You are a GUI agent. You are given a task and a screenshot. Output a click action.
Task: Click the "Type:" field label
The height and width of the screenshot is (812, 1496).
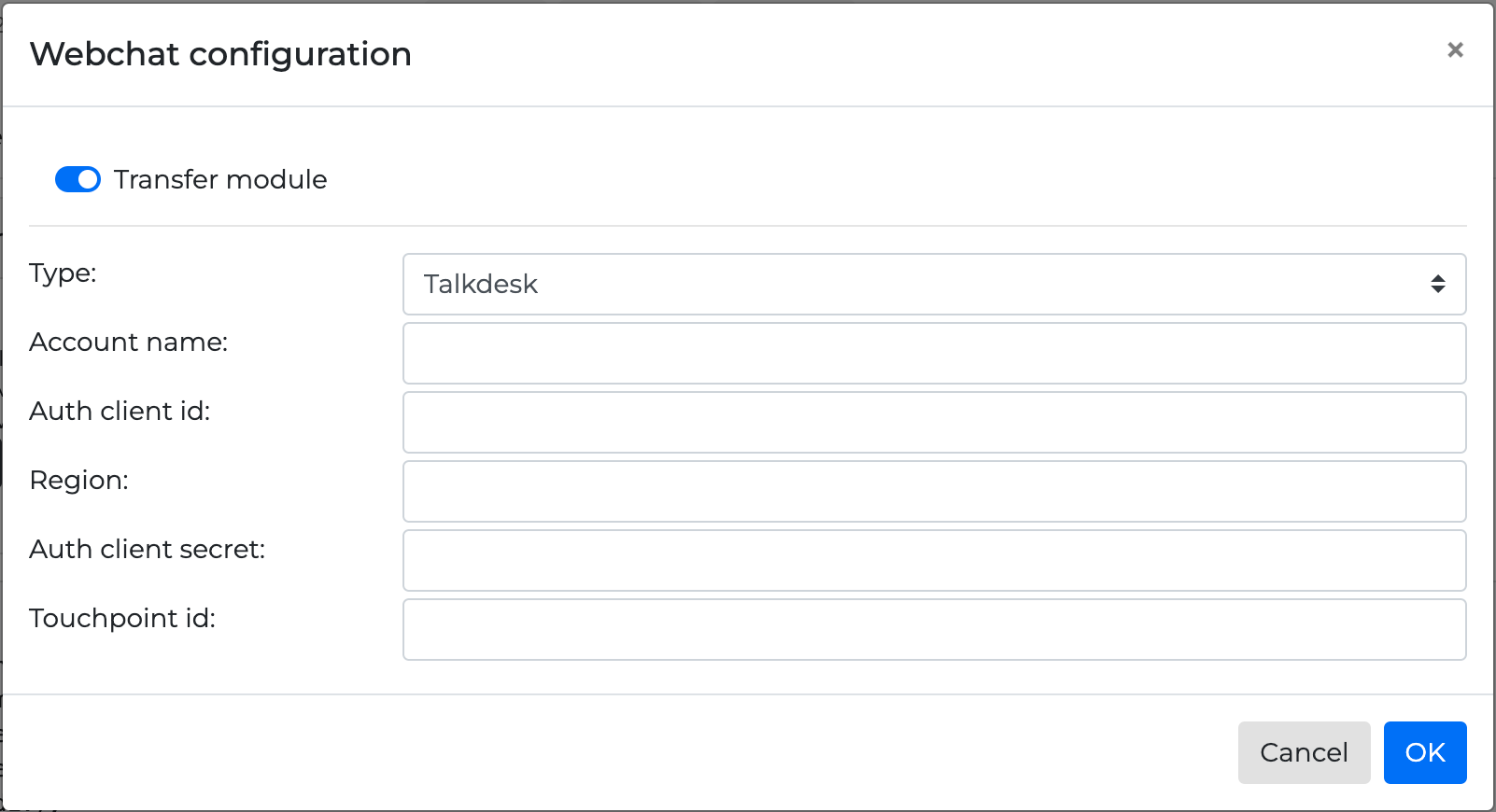pos(64,273)
